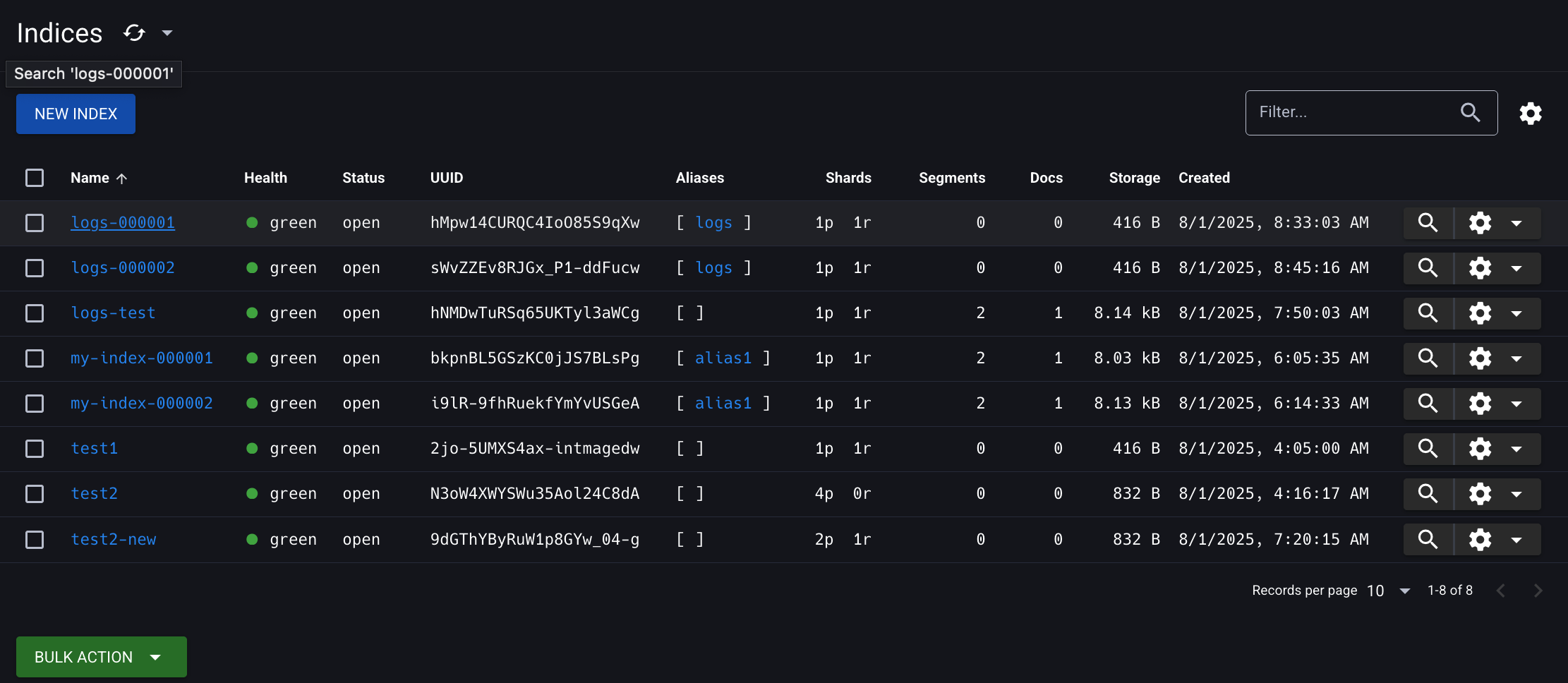1568x683 pixels.
Task: Open table settings gear beside Filter
Action: [x=1530, y=113]
